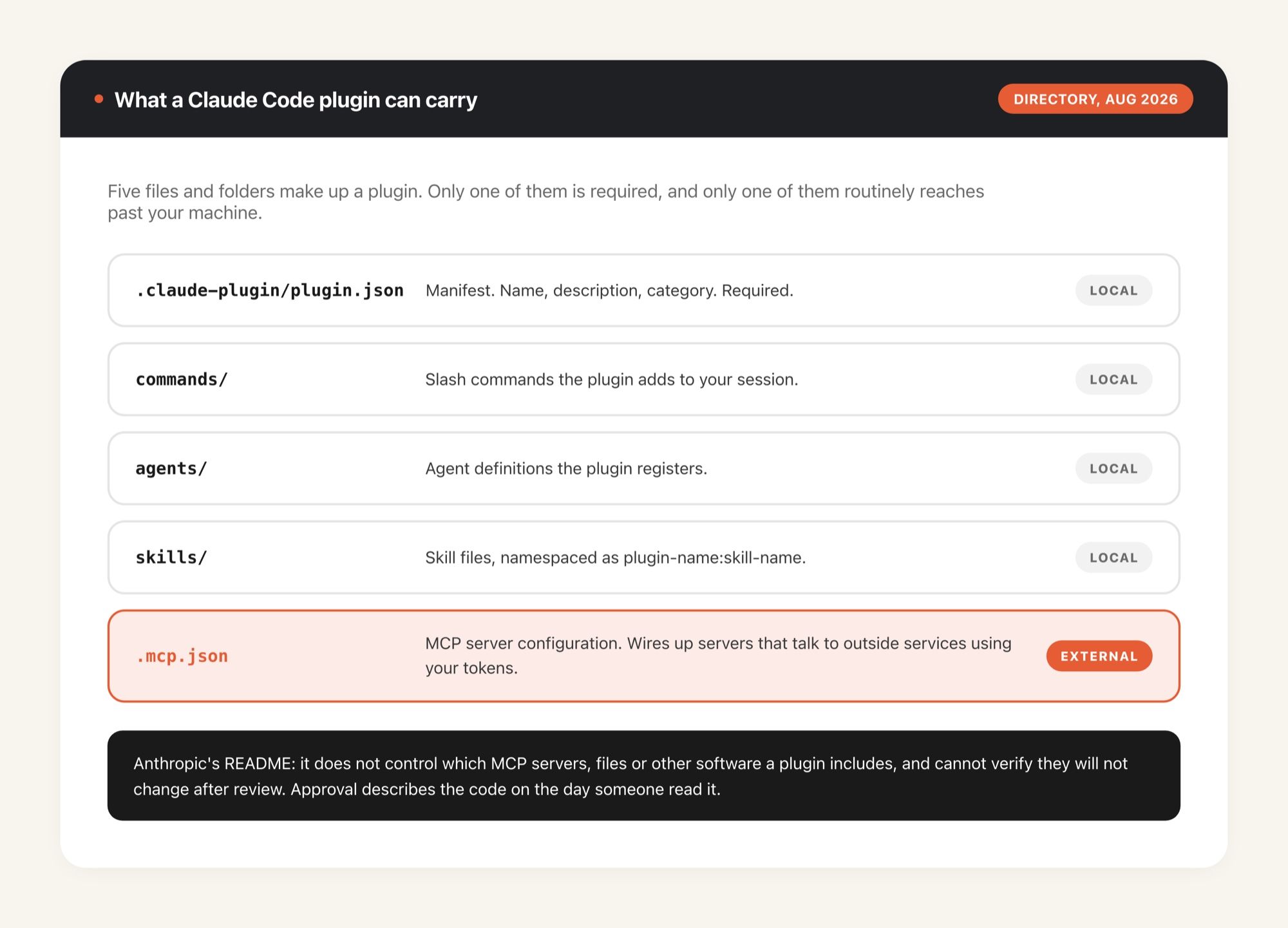Click "Skill files, namespaced as plugin-name:skill-name."

click(x=616, y=557)
